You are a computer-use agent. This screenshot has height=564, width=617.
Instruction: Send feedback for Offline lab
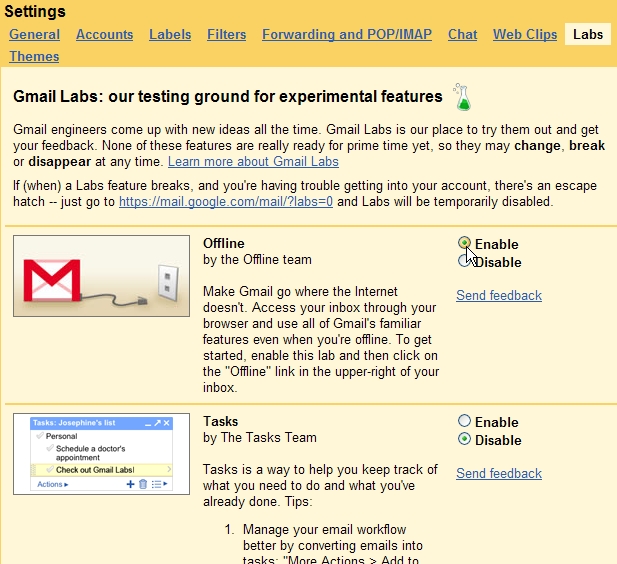(x=499, y=295)
